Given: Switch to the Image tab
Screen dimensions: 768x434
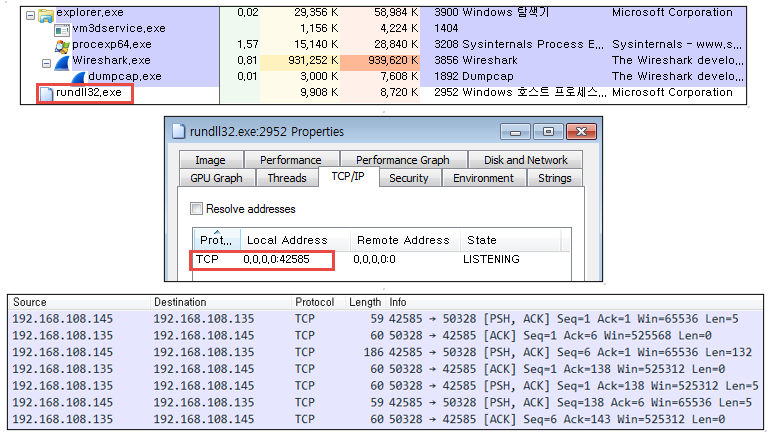Looking at the screenshot, I should [211, 160].
